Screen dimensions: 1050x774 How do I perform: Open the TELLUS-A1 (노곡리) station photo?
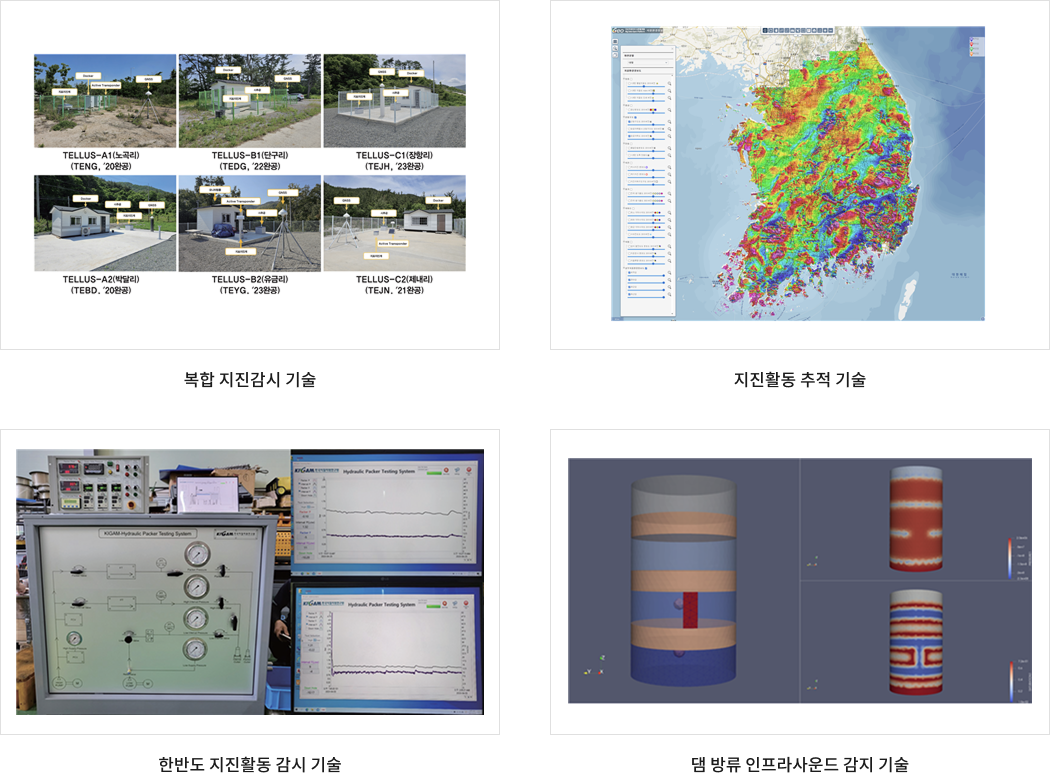[104, 101]
